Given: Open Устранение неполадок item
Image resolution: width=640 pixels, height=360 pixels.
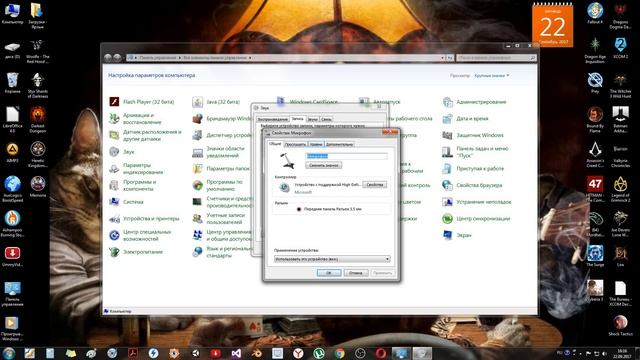Looking at the screenshot, I should pyautogui.click(x=477, y=202).
